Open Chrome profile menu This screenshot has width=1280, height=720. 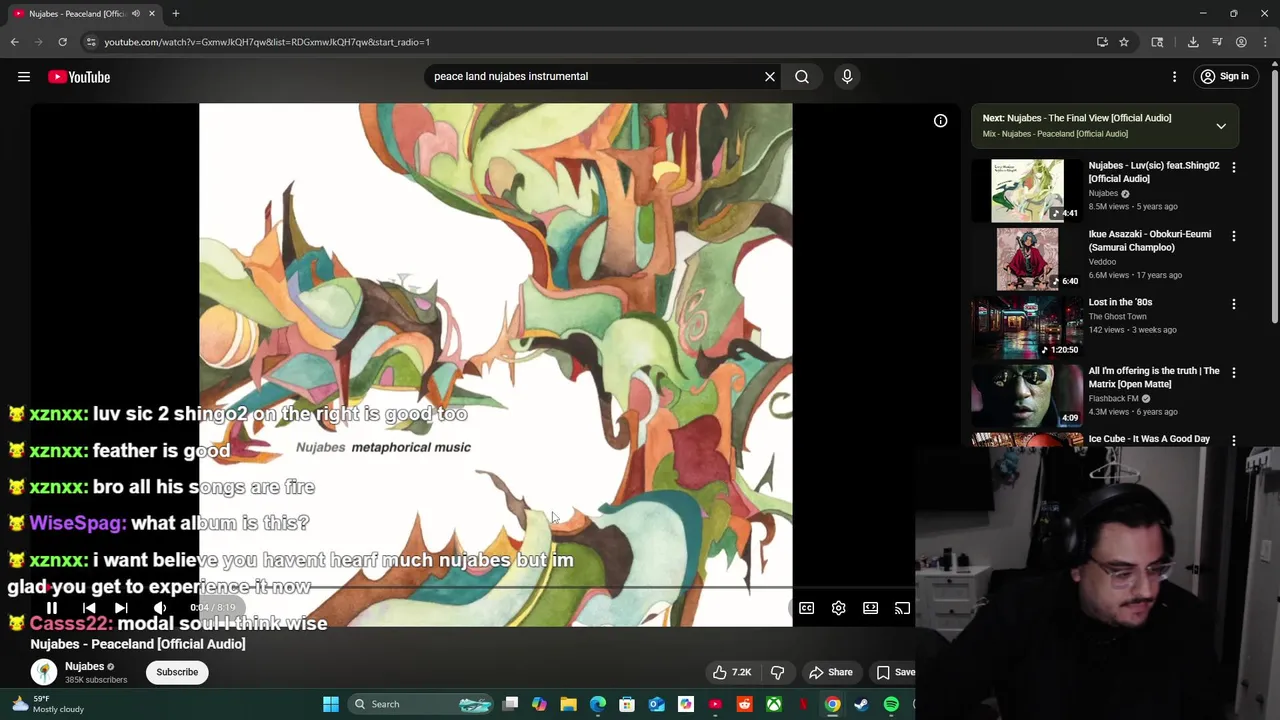coord(1241,42)
